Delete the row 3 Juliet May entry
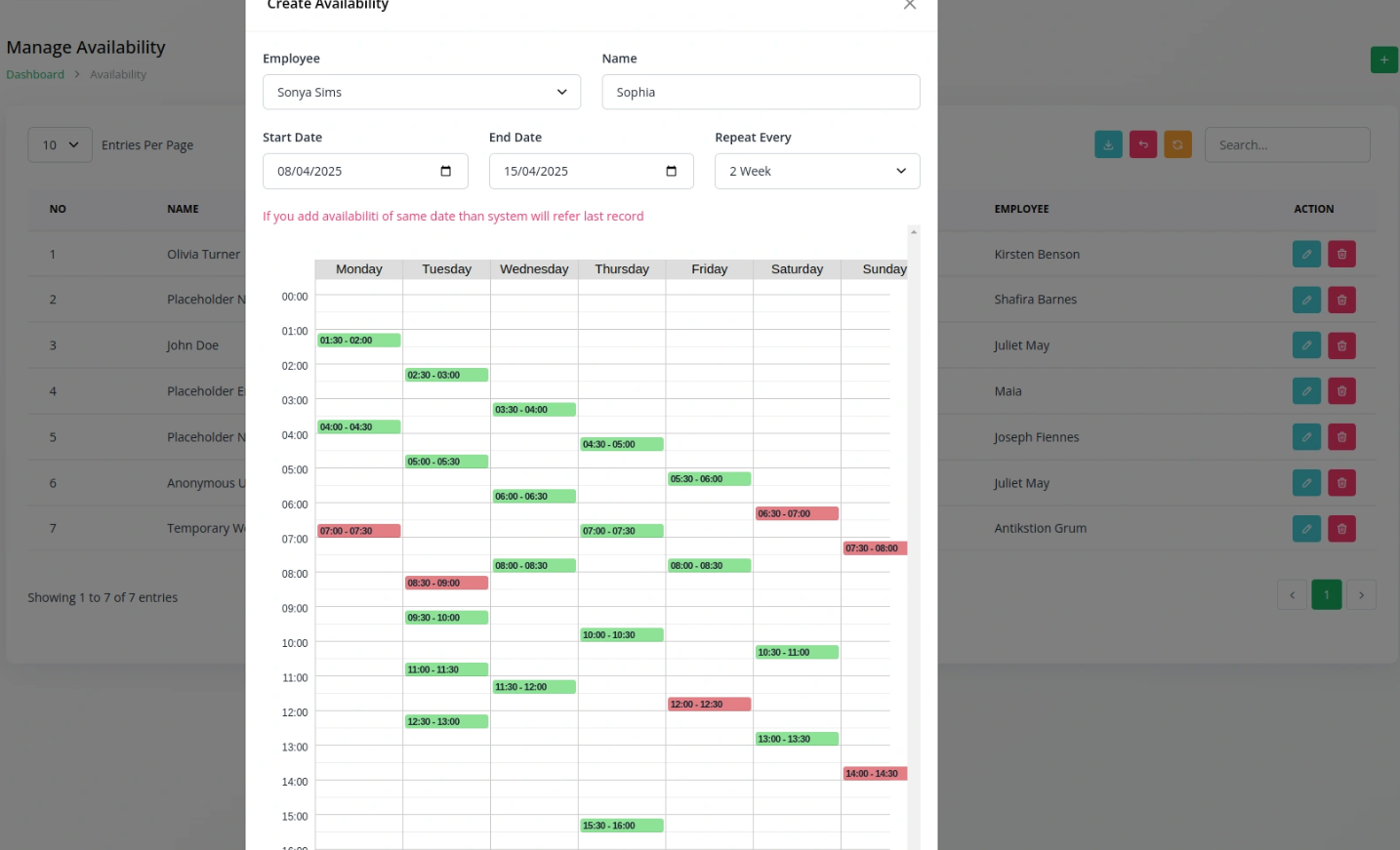Image resolution: width=1400 pixels, height=850 pixels. [1341, 345]
